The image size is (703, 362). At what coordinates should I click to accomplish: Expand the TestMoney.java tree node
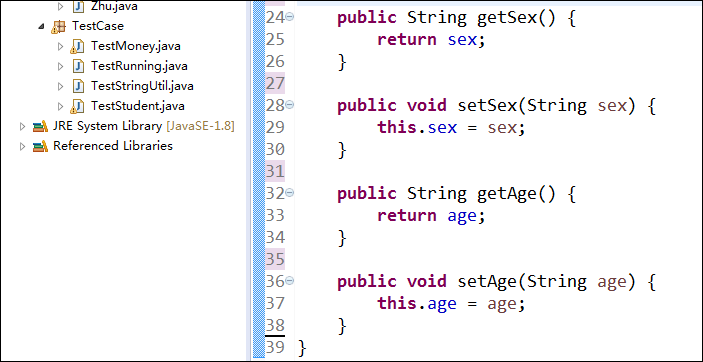[61, 46]
